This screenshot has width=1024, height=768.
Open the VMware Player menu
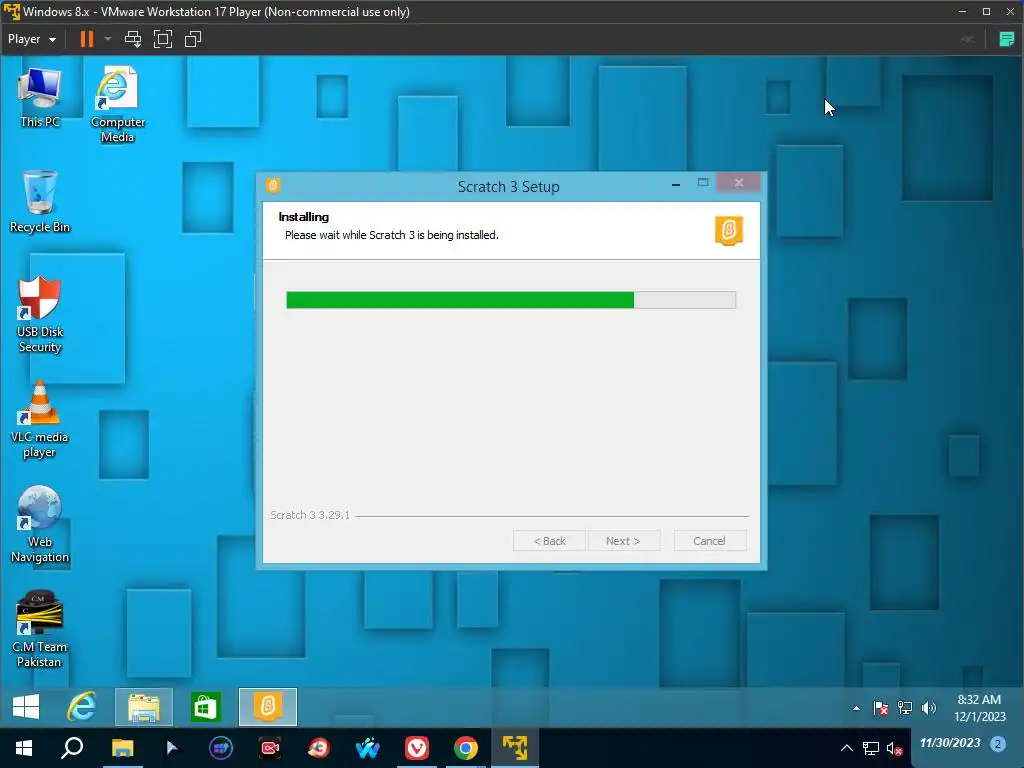click(31, 39)
